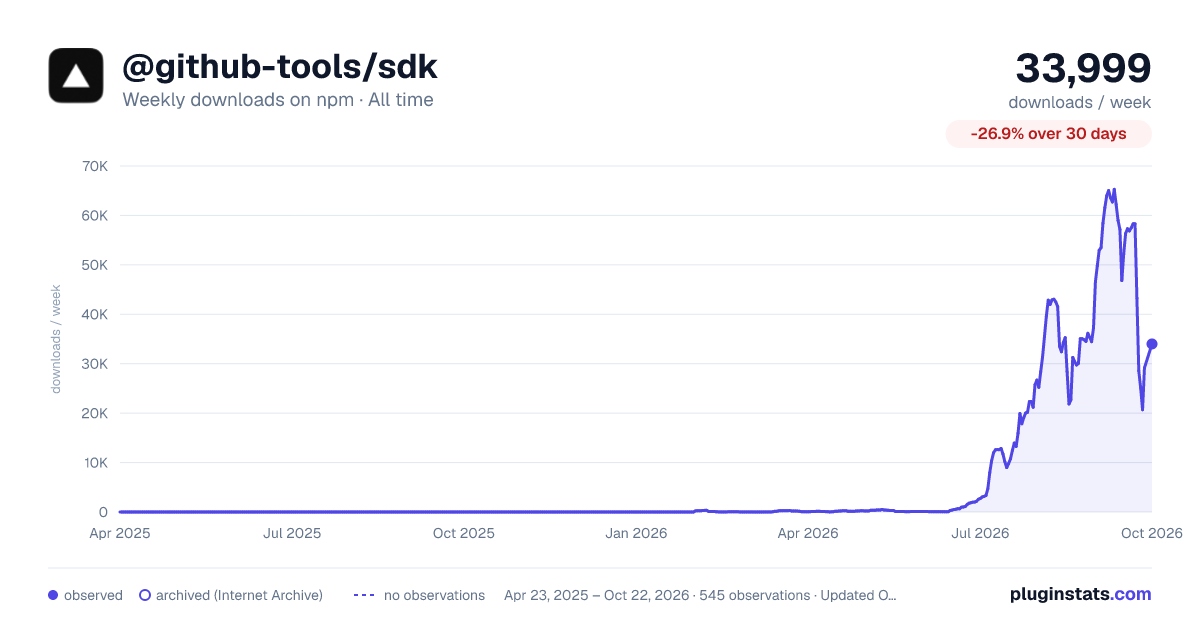Open the pluginstats.com link

tap(1080, 594)
